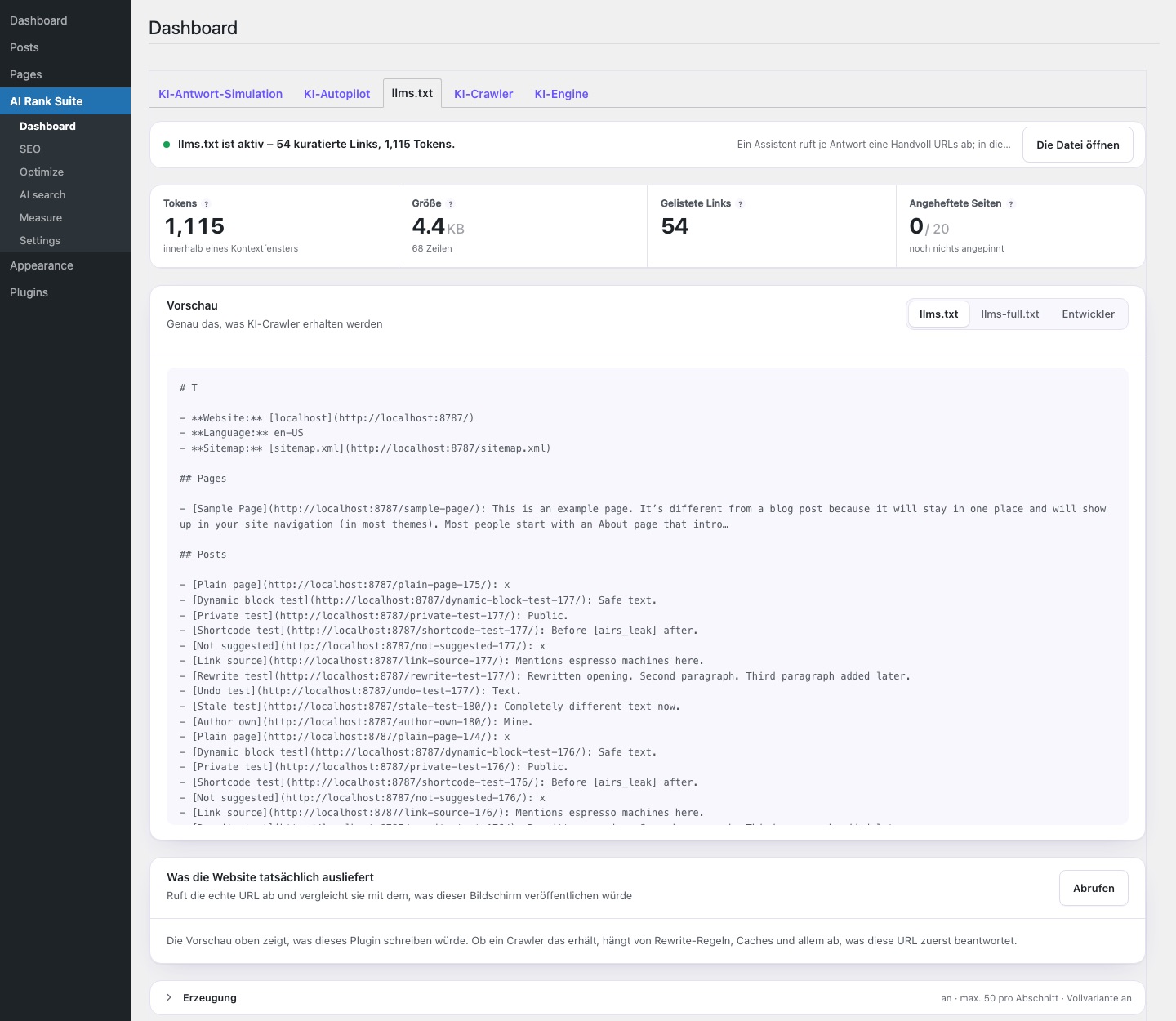
Task: Click the 'Undo test' line in preview
Action: tap(350, 691)
